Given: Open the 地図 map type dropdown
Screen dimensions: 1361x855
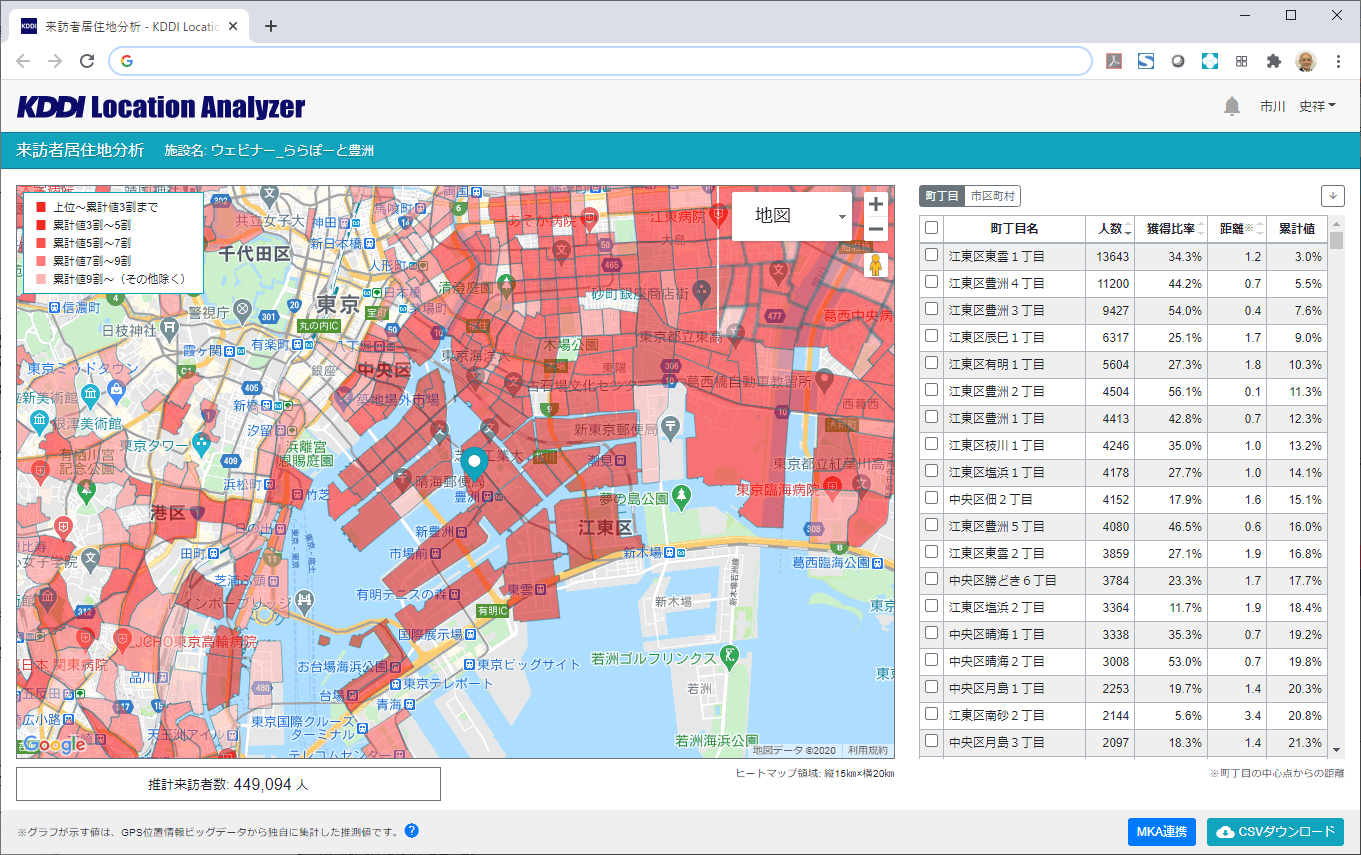Looking at the screenshot, I should (792, 215).
